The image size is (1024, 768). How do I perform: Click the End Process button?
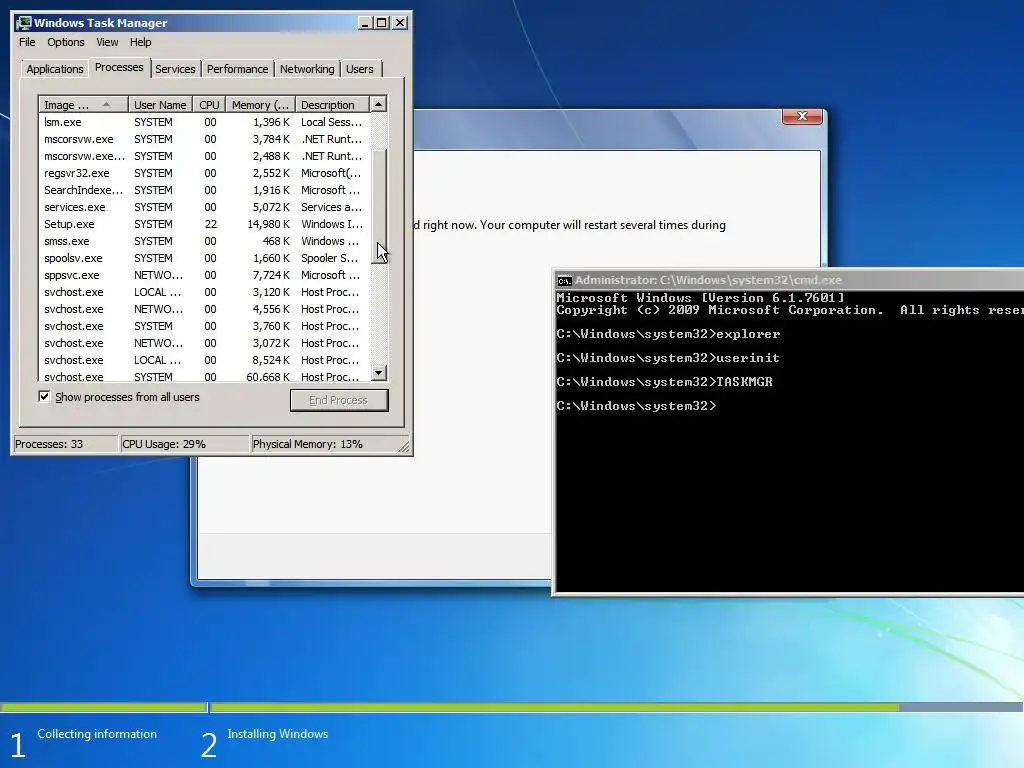click(339, 400)
